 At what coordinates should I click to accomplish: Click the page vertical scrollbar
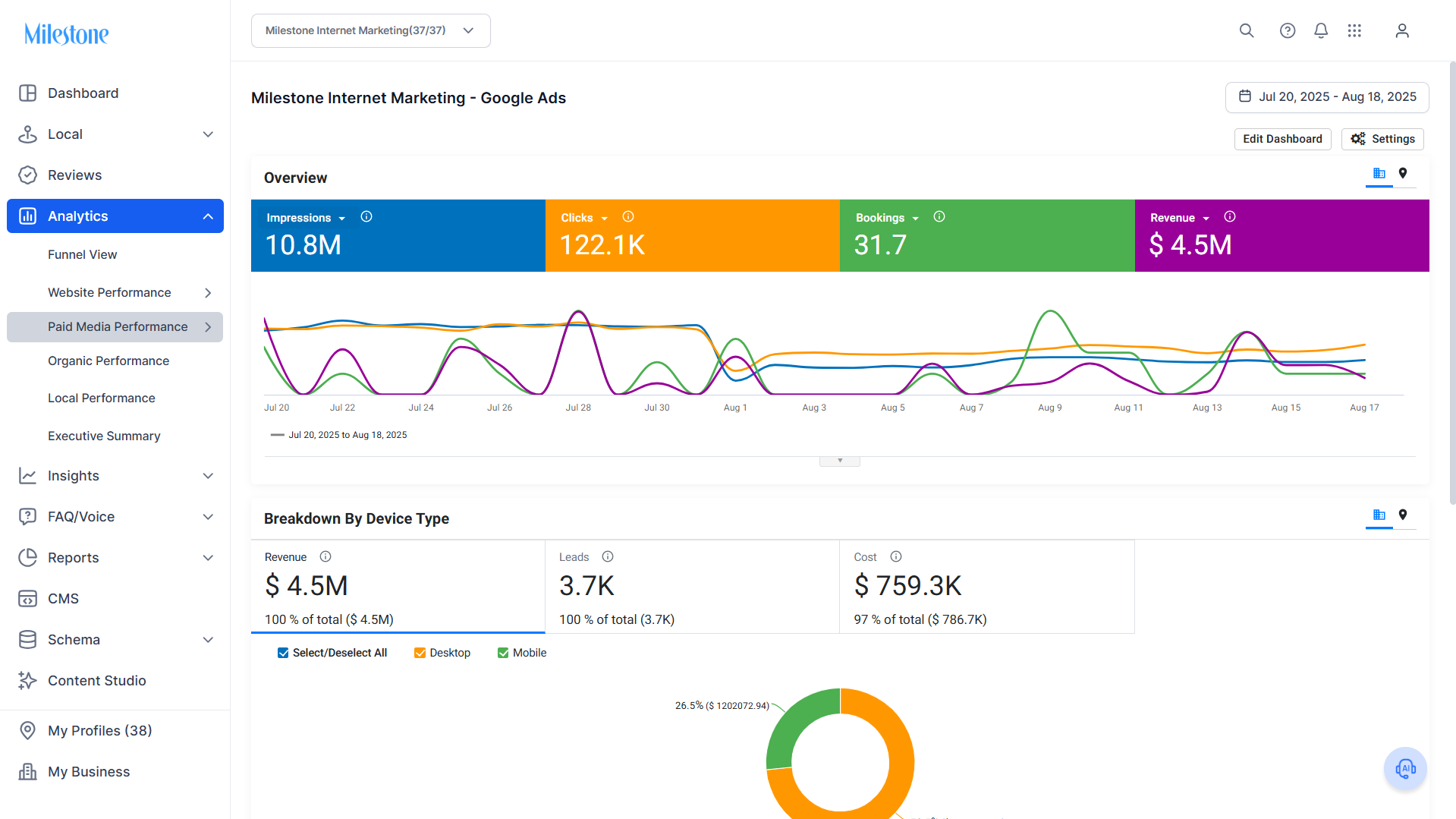coord(1452,282)
